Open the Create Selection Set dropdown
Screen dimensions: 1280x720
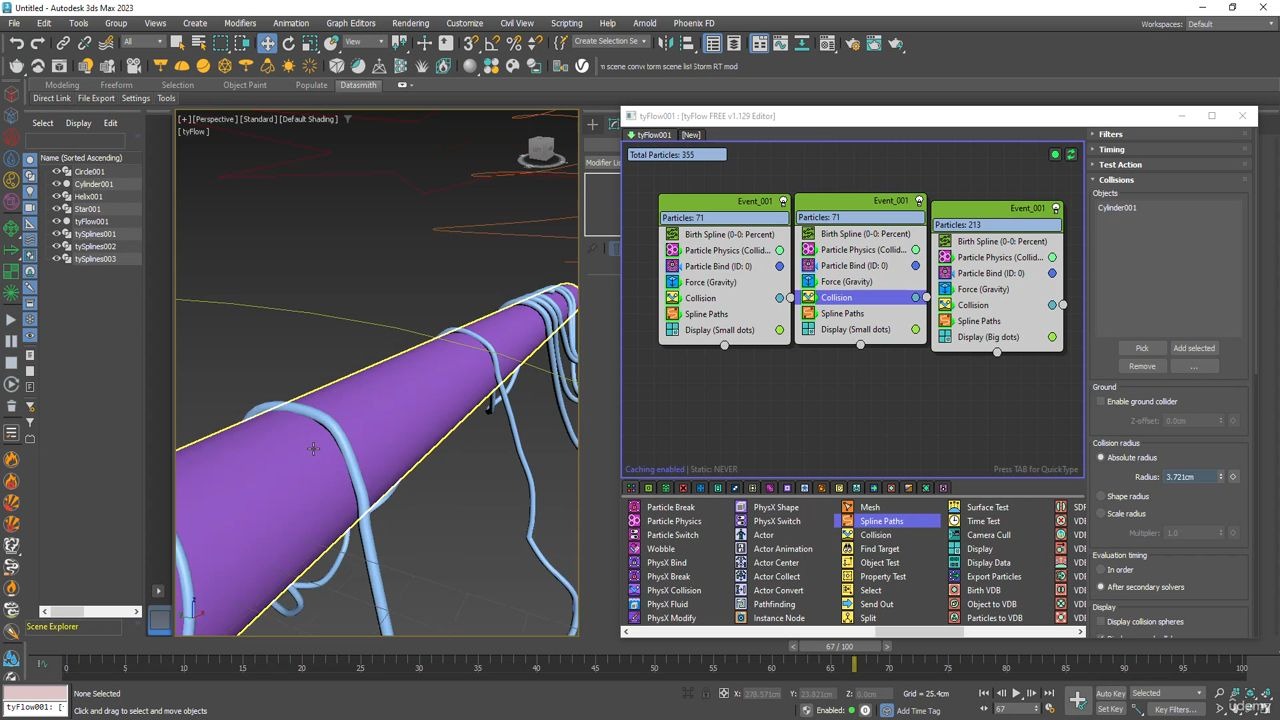pyautogui.click(x=609, y=42)
